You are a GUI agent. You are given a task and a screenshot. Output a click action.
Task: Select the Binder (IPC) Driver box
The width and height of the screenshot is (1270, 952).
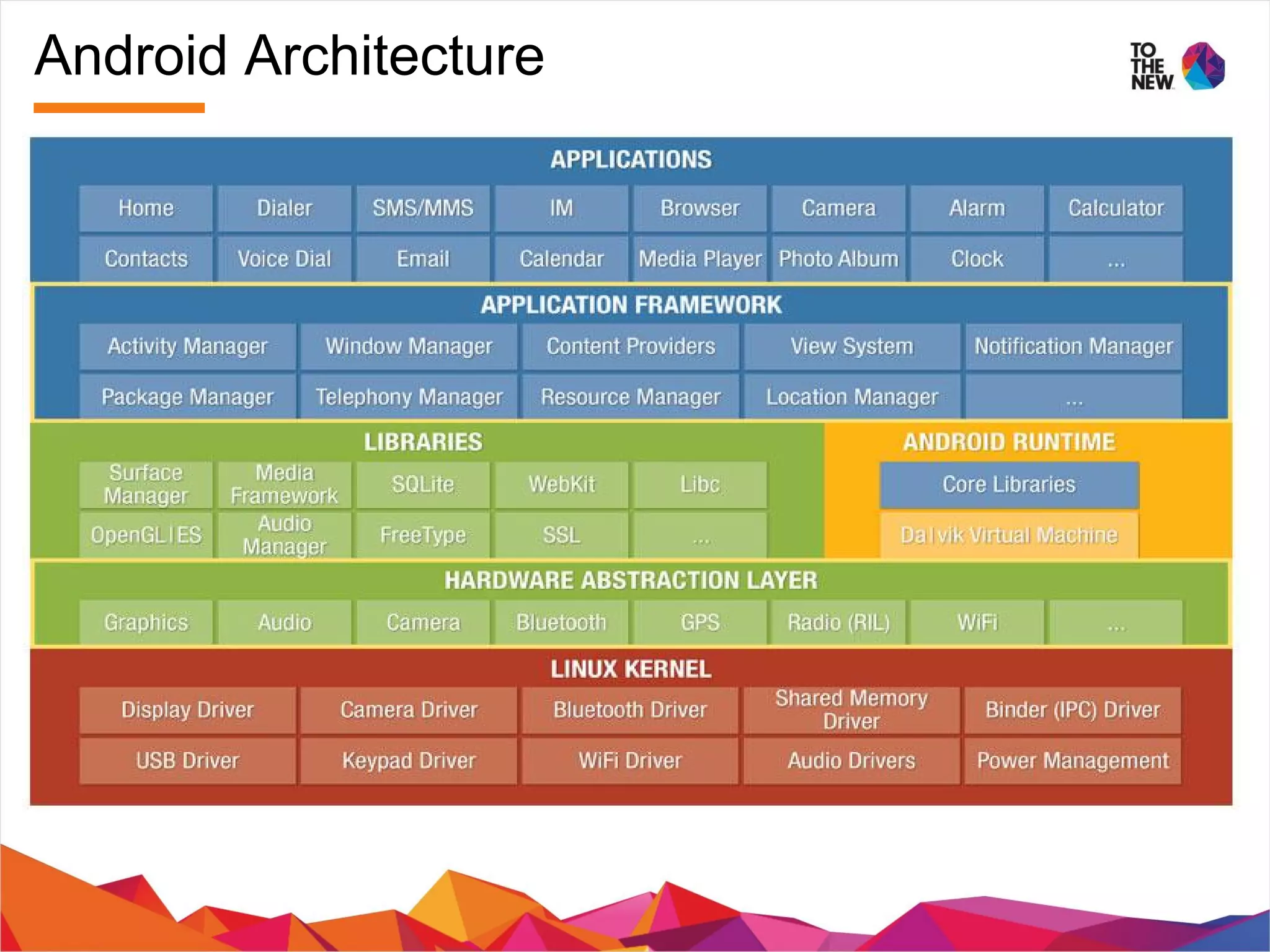1073,710
